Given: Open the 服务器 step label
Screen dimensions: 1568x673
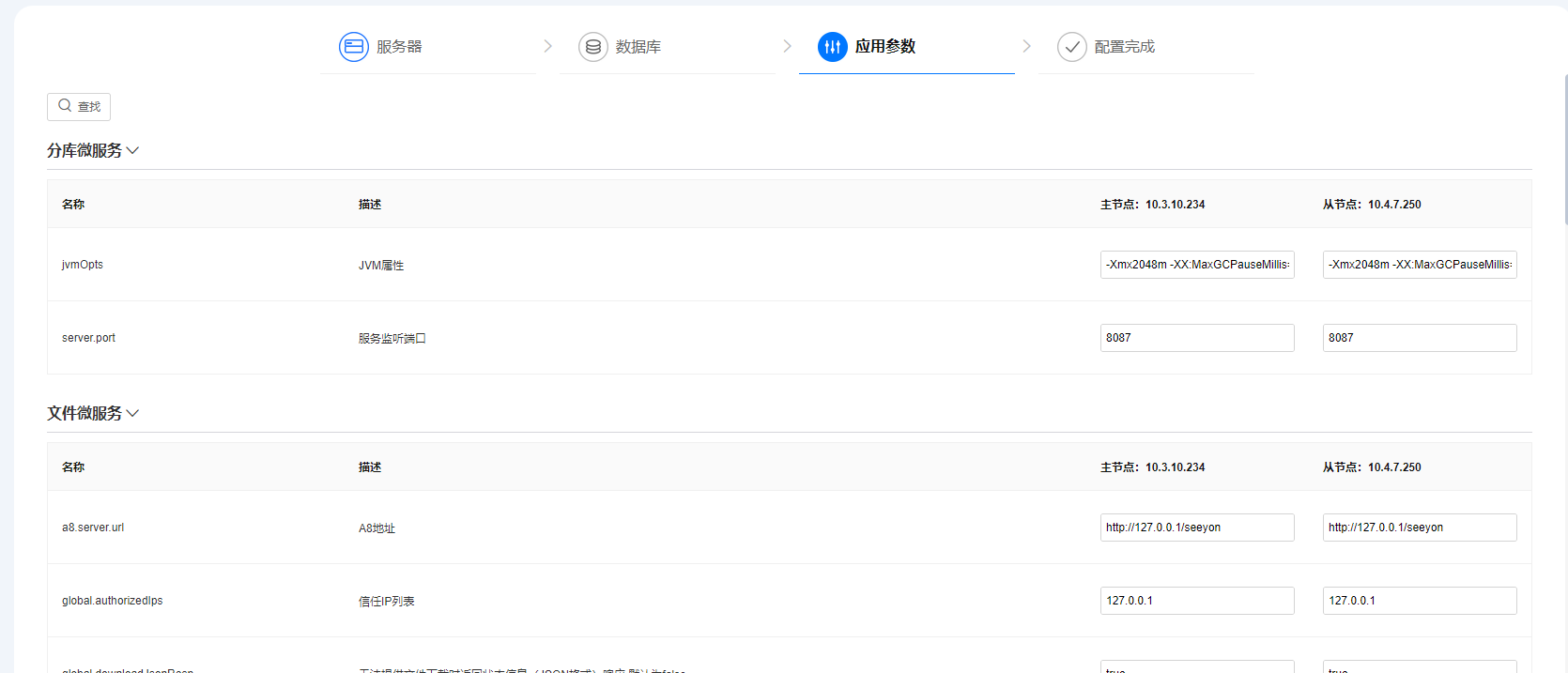Looking at the screenshot, I should (x=399, y=47).
